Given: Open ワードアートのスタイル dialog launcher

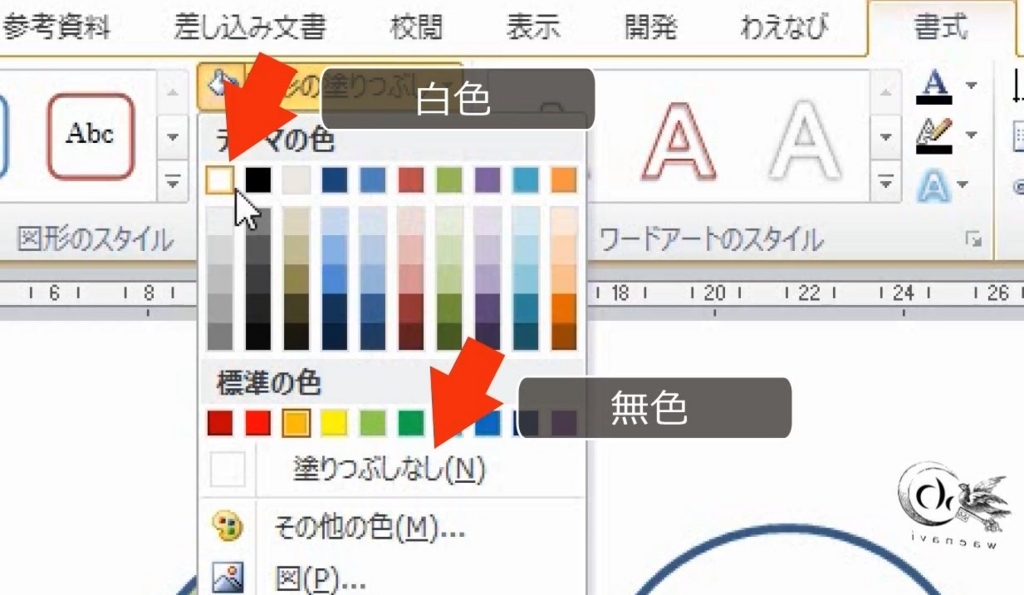Looking at the screenshot, I should click(x=973, y=240).
